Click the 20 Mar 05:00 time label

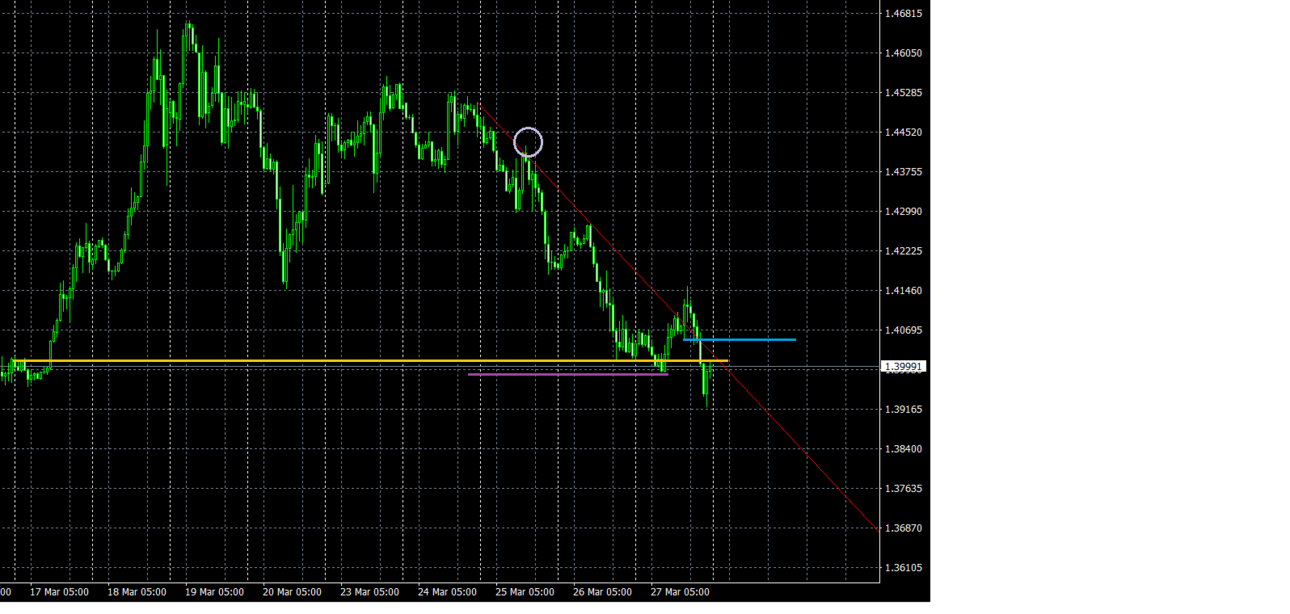click(292, 592)
